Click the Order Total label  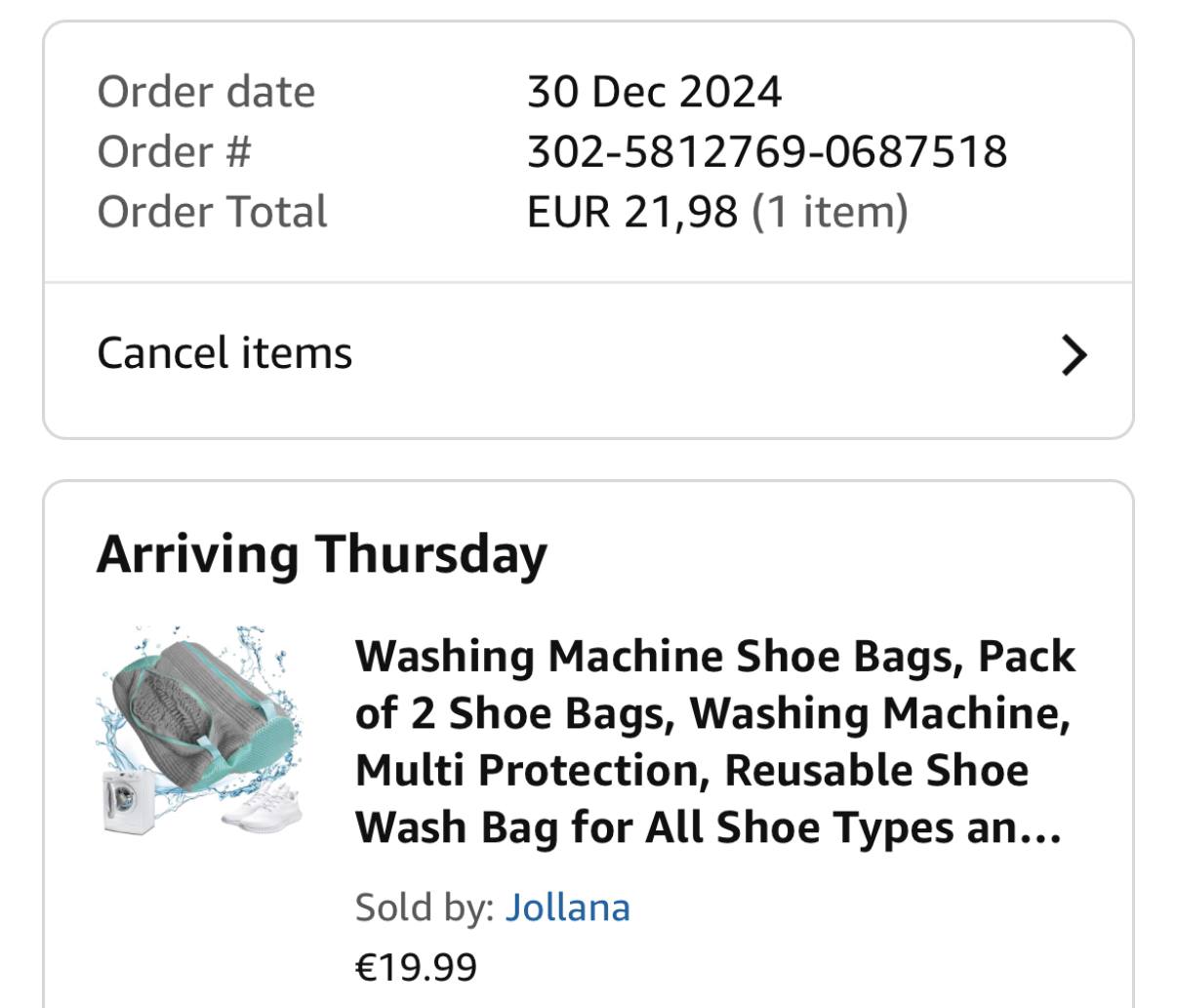(x=212, y=212)
